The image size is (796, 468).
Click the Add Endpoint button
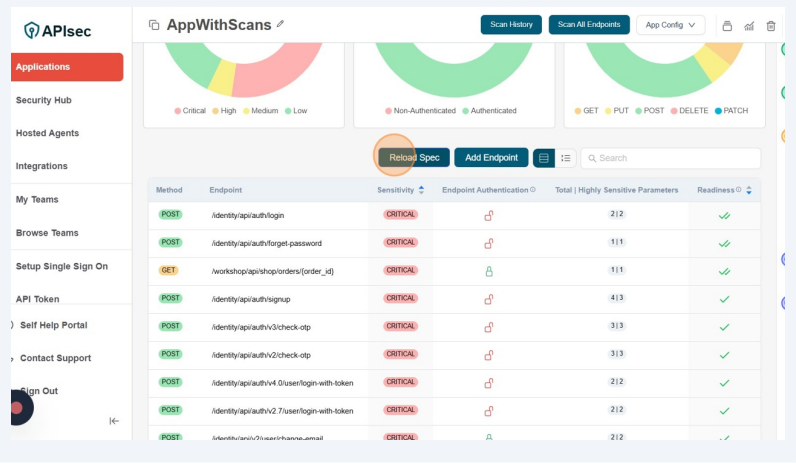click(x=491, y=158)
